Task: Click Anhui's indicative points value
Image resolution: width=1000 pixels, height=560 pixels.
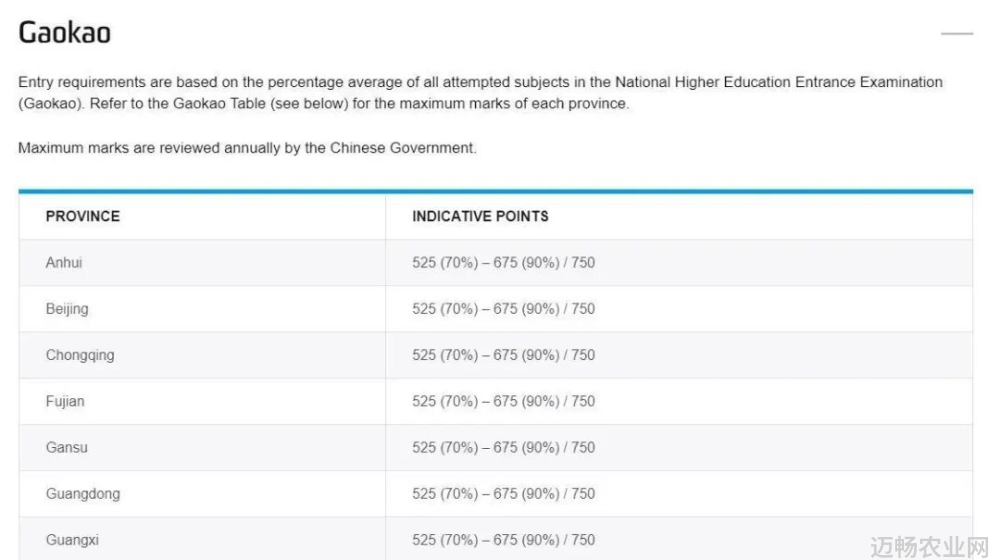Action: click(x=503, y=262)
